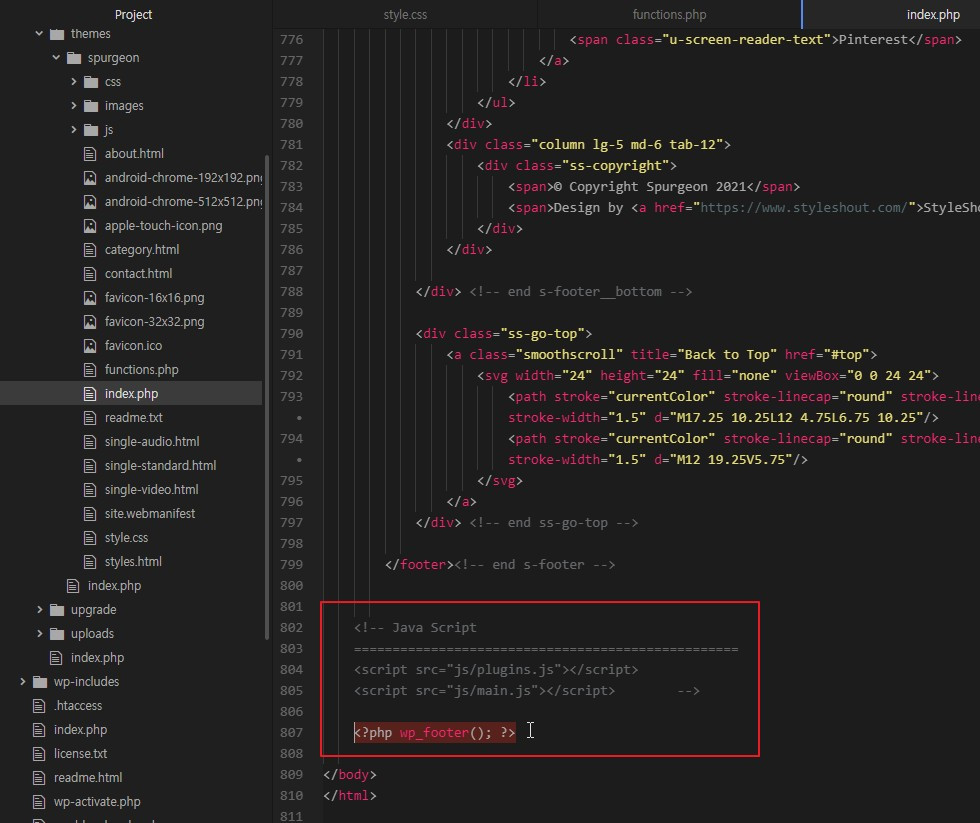The width and height of the screenshot is (980, 823).
Task: Collapse the spurgeon folder chevron
Action: point(56,57)
